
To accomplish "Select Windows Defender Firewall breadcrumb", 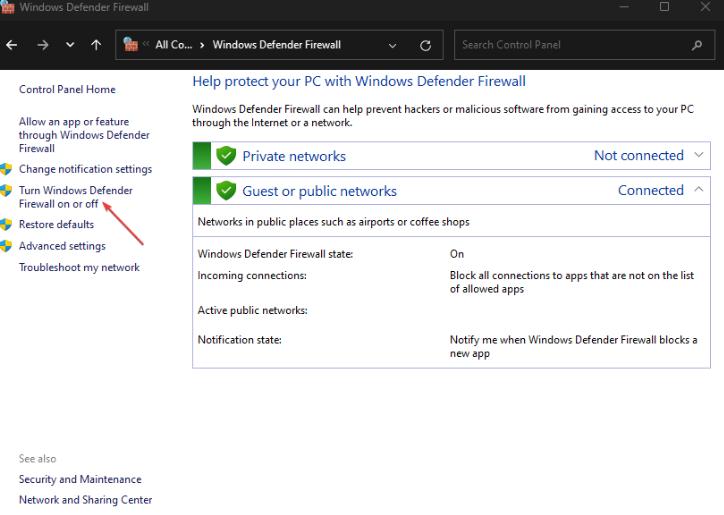I will (x=277, y=45).
